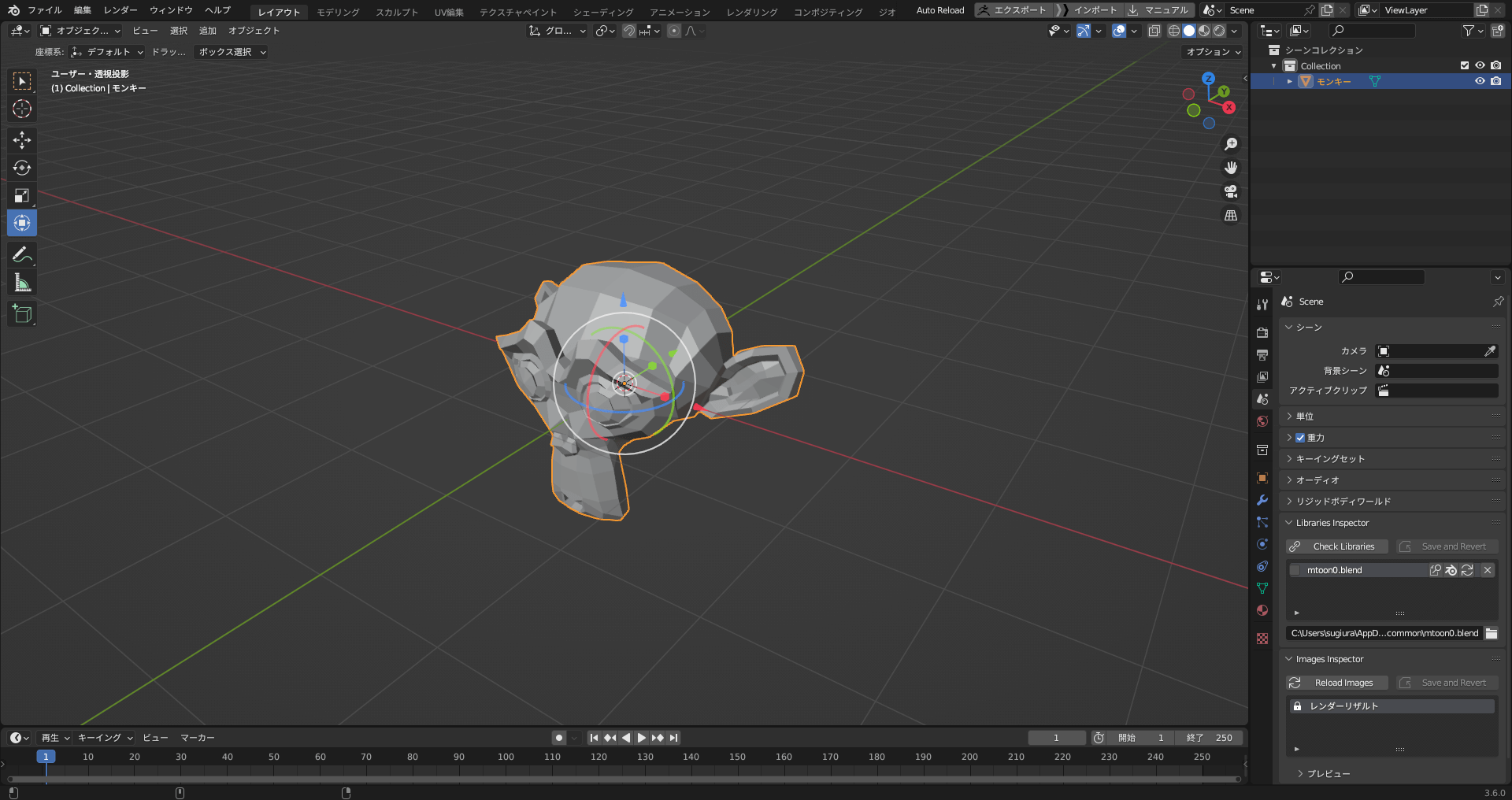
Task: Select the Move tool
Action: click(x=22, y=140)
